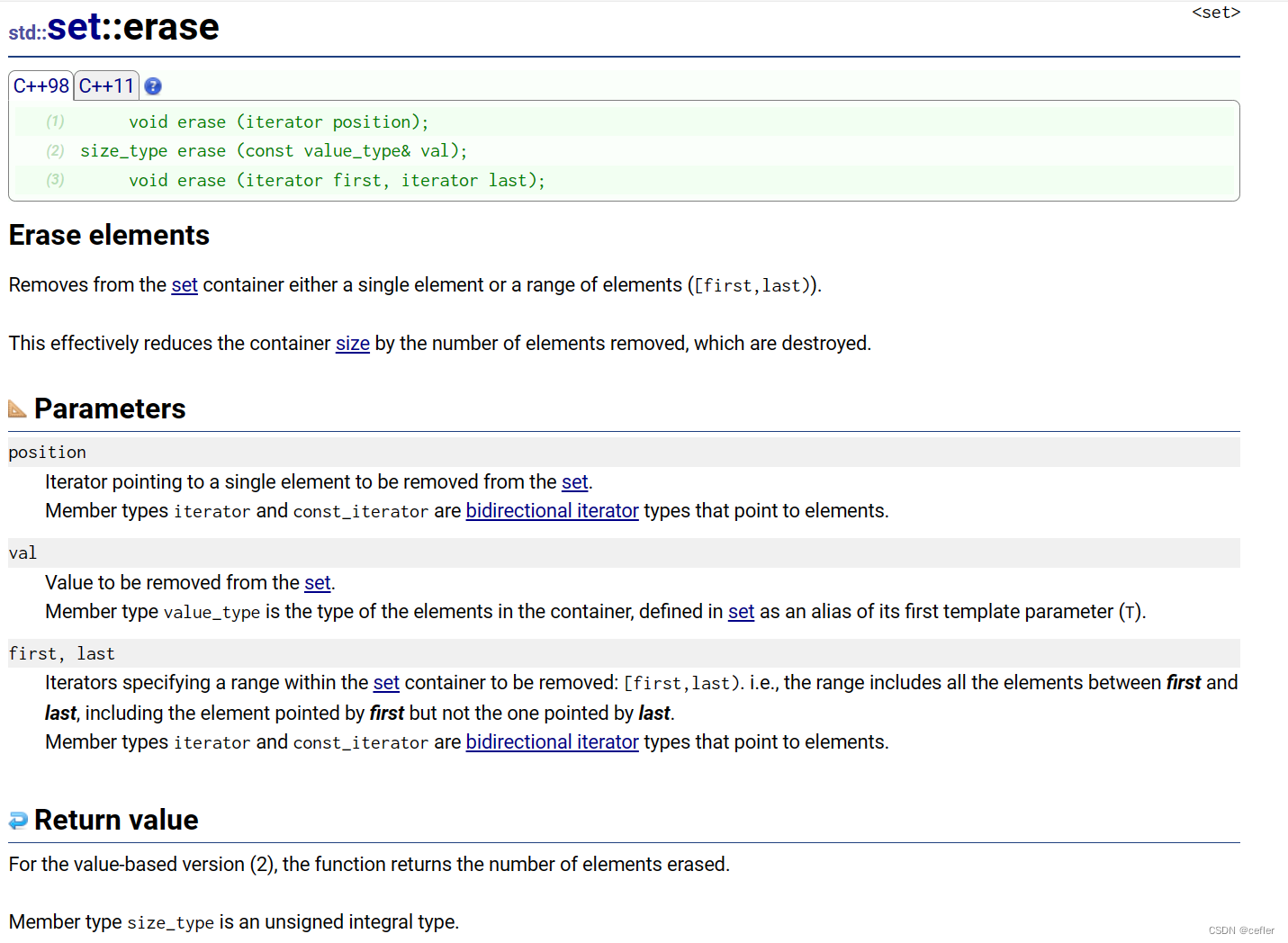This screenshot has width=1288, height=943.
Task: Open 'bidirectional iterator' link under first, last
Action: 552,742
